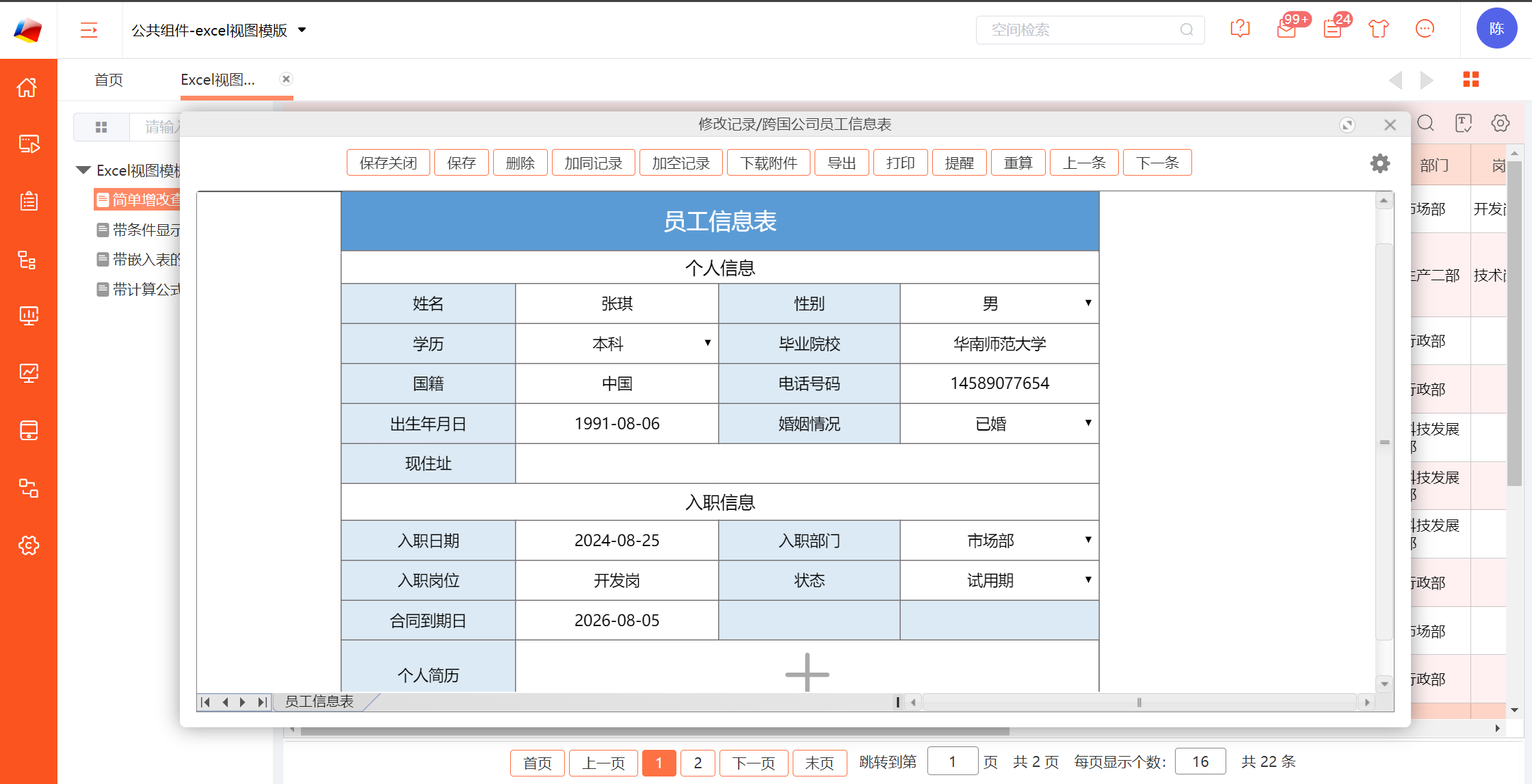
Task: Open the 婚姻情况 dropdown showing 已婚
Action: click(1088, 422)
